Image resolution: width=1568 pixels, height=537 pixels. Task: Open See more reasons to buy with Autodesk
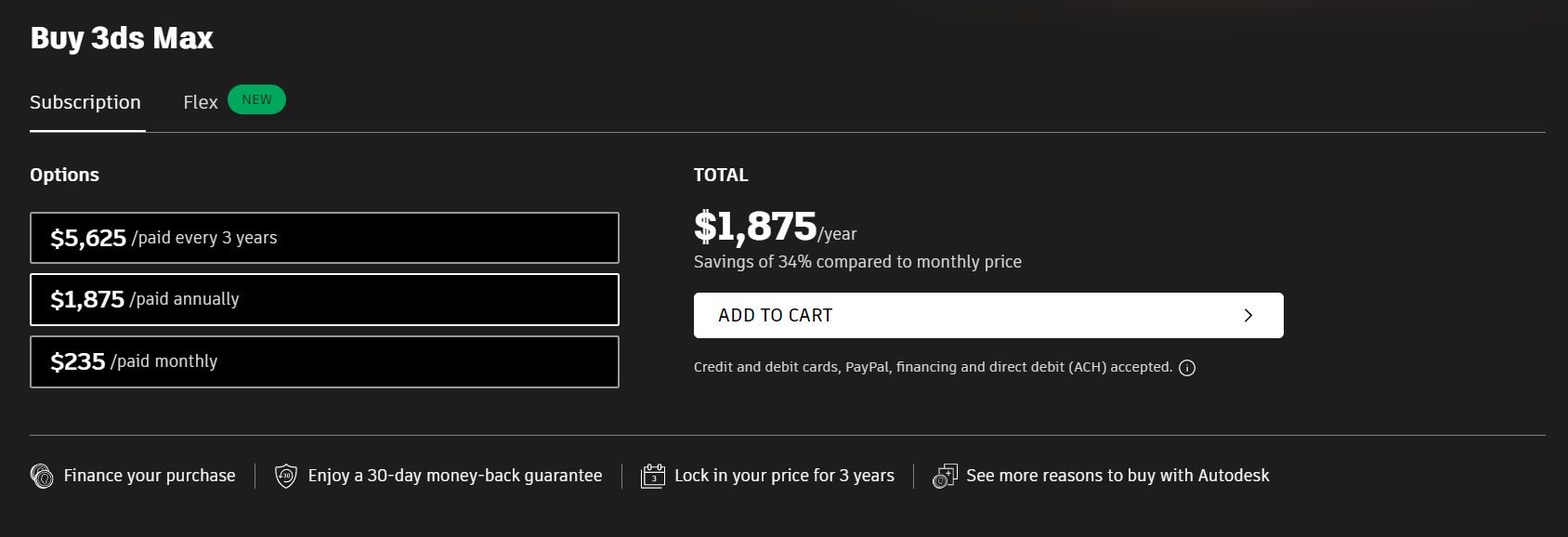click(1117, 476)
